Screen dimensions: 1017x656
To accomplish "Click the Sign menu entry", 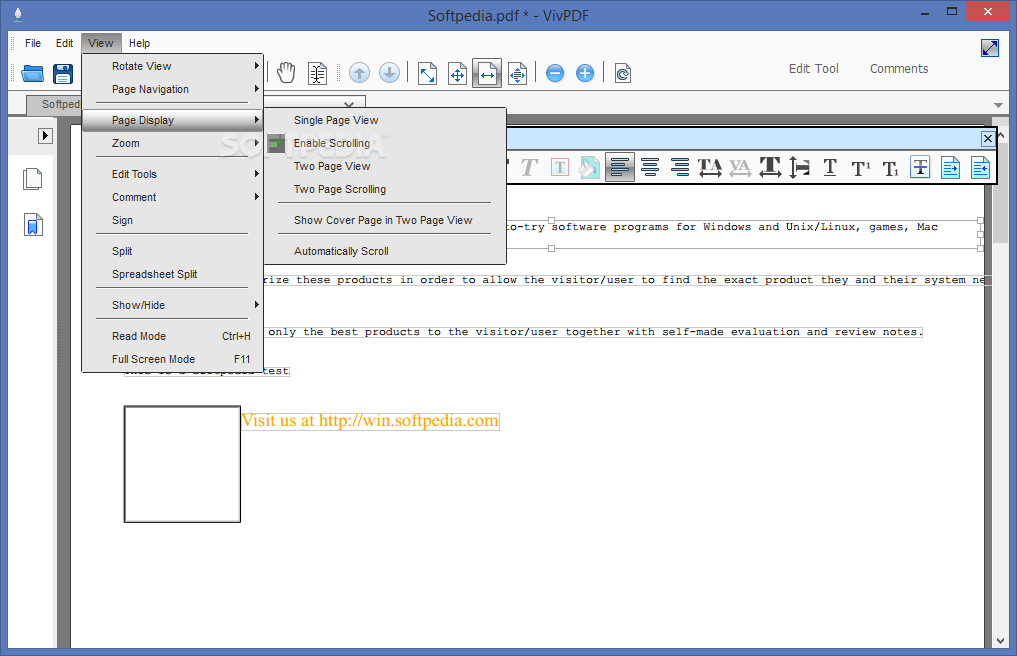I will [173, 221].
